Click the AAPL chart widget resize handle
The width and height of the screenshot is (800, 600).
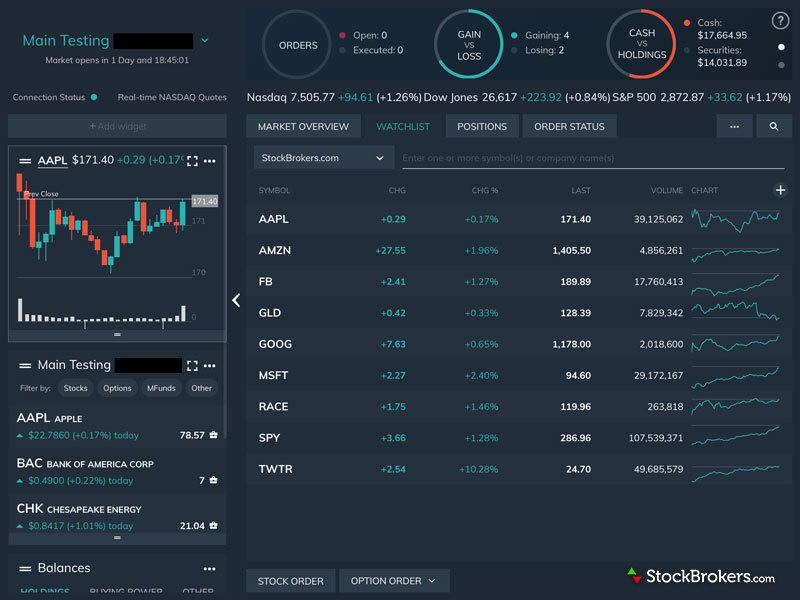[x=117, y=335]
